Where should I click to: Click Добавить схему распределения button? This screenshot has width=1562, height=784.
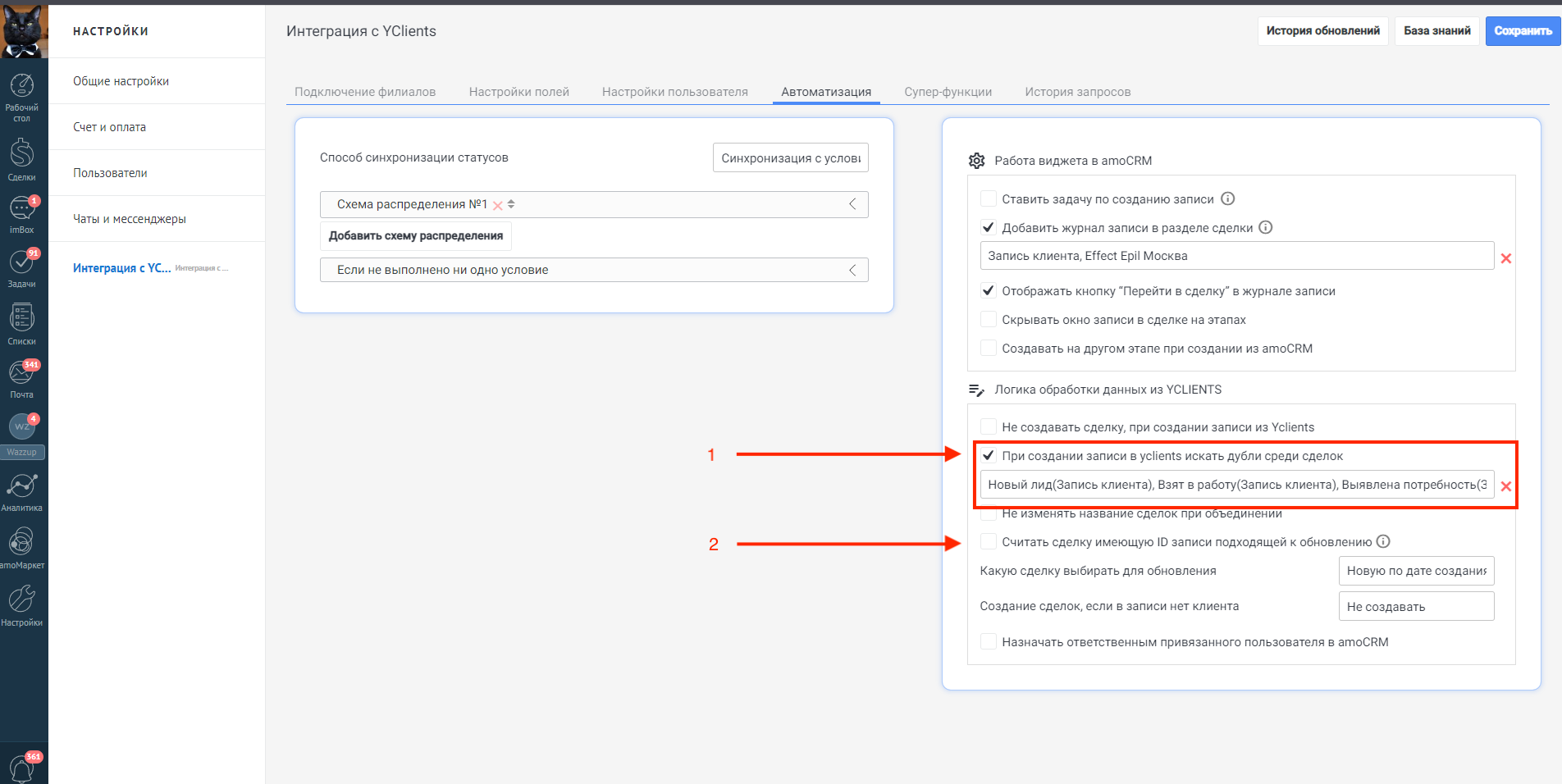[416, 236]
